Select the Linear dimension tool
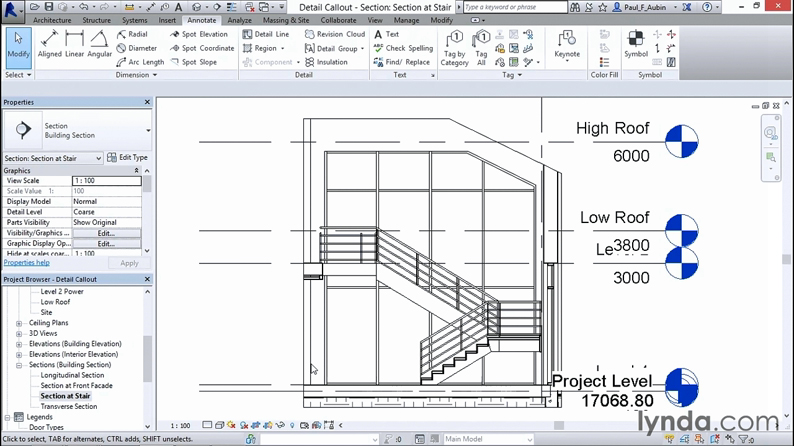Viewport: 794px width, 446px height. pyautogui.click(x=75, y=45)
